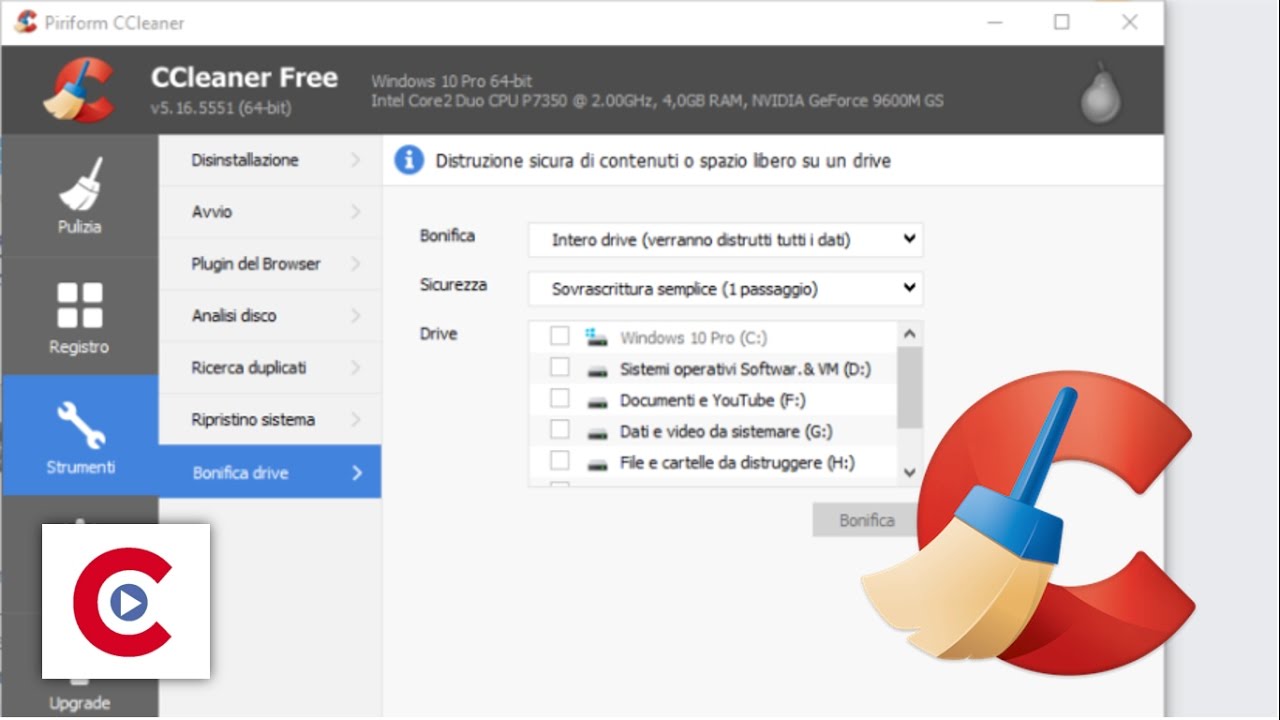The image size is (1280, 720).
Task: Open the Analisi disco tool
Action: pyautogui.click(x=270, y=316)
